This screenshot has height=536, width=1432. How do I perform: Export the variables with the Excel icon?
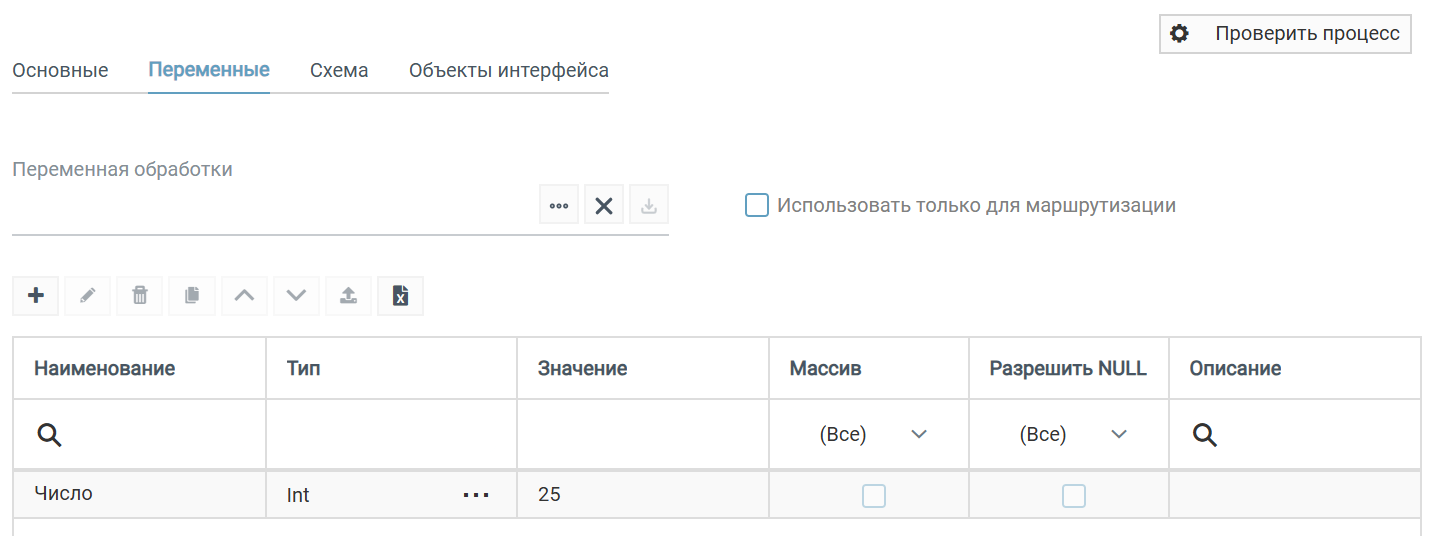pyautogui.click(x=400, y=296)
